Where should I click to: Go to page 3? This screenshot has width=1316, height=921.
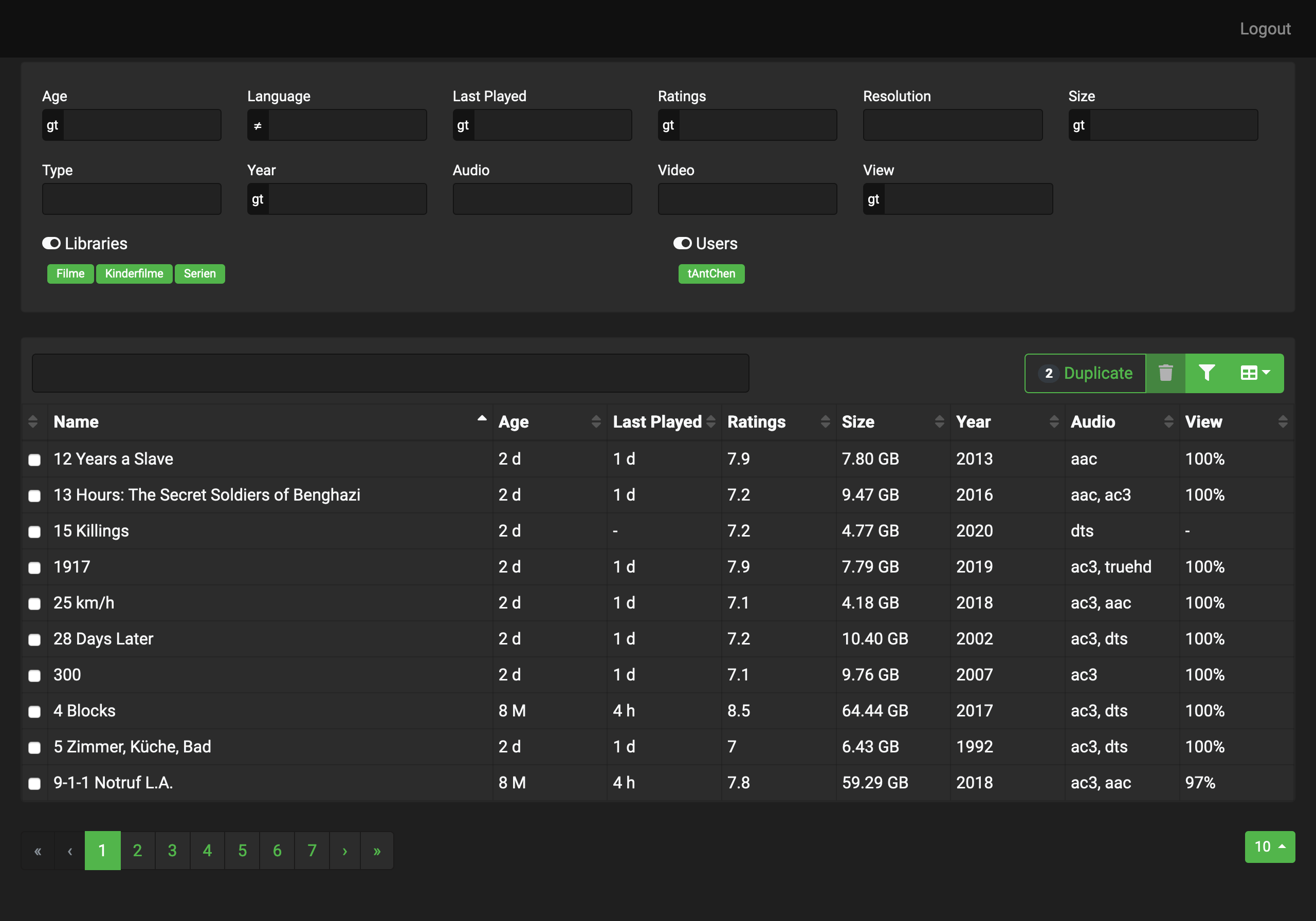pos(172,851)
